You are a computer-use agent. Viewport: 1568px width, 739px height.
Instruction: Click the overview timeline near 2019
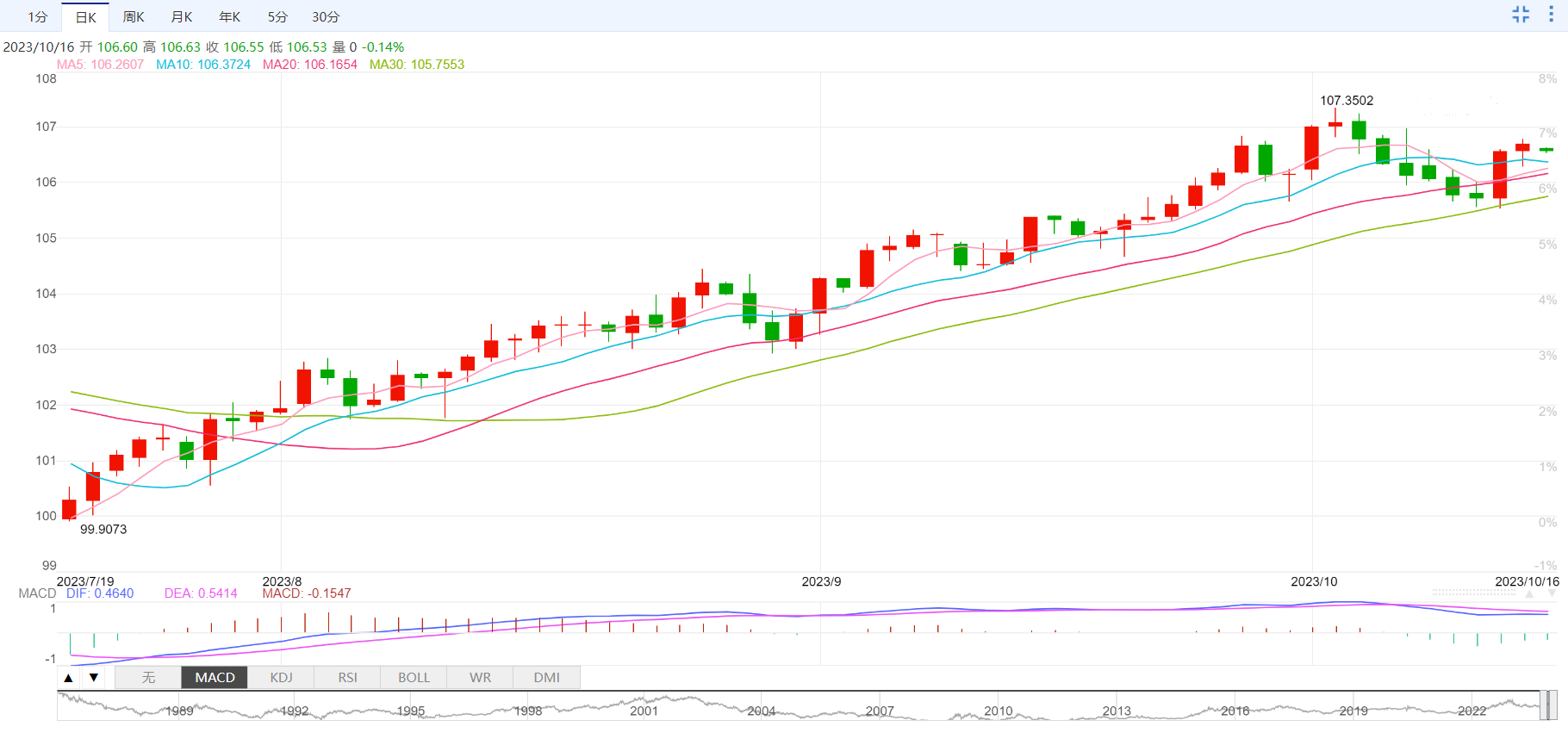1353,711
